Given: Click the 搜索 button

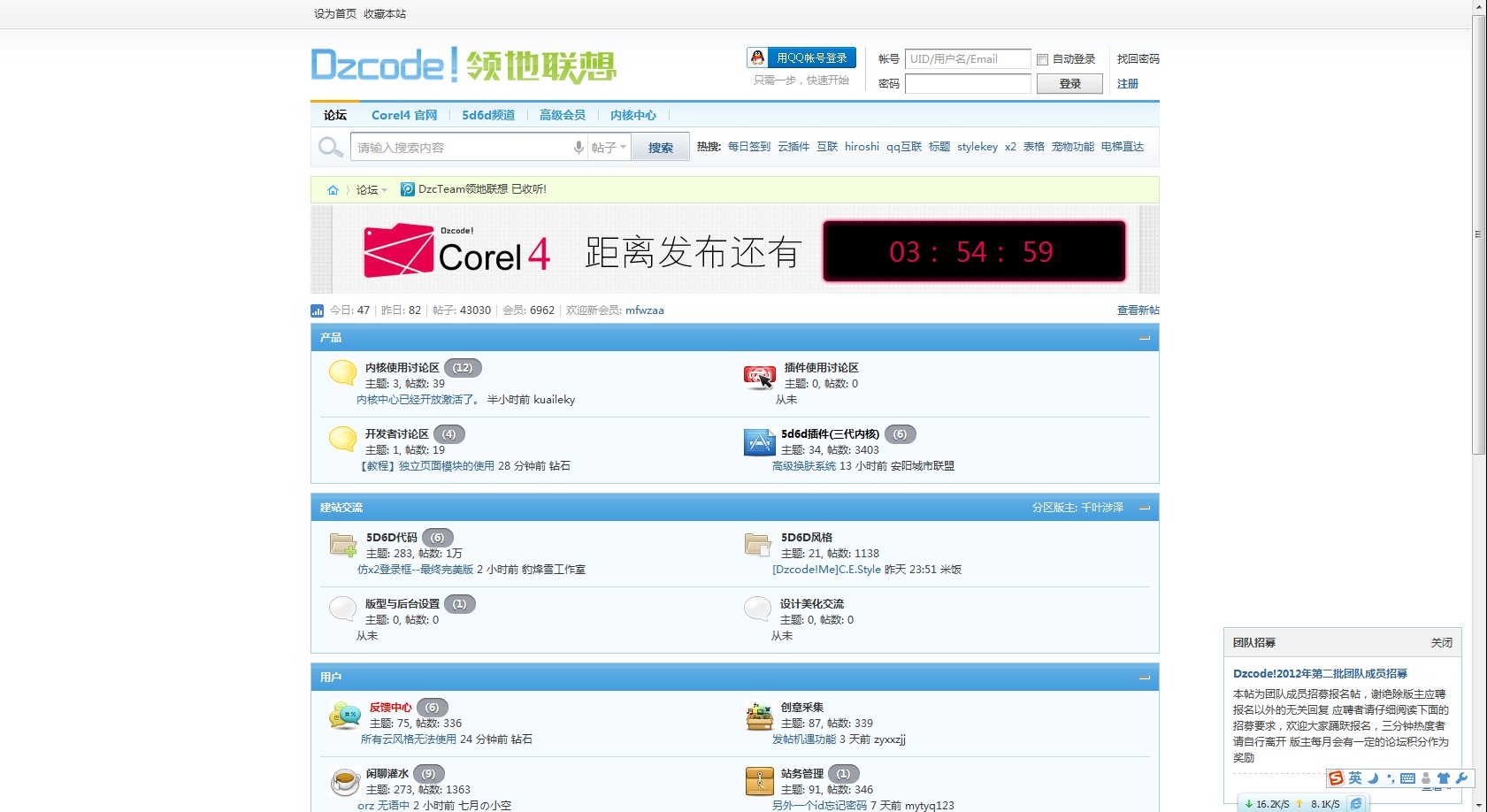Looking at the screenshot, I should (661, 148).
